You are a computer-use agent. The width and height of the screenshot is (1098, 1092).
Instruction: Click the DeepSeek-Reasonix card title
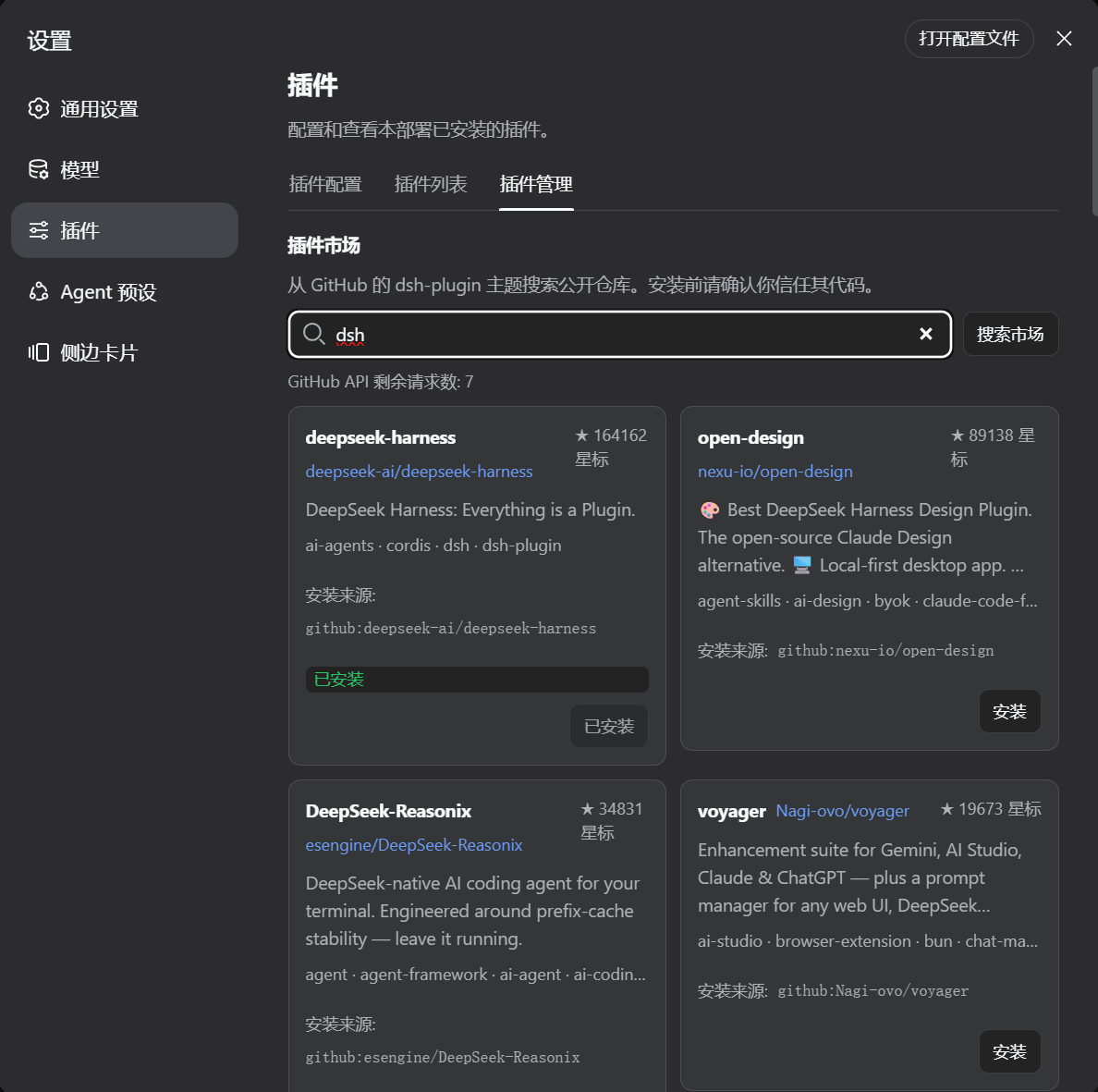coord(388,811)
